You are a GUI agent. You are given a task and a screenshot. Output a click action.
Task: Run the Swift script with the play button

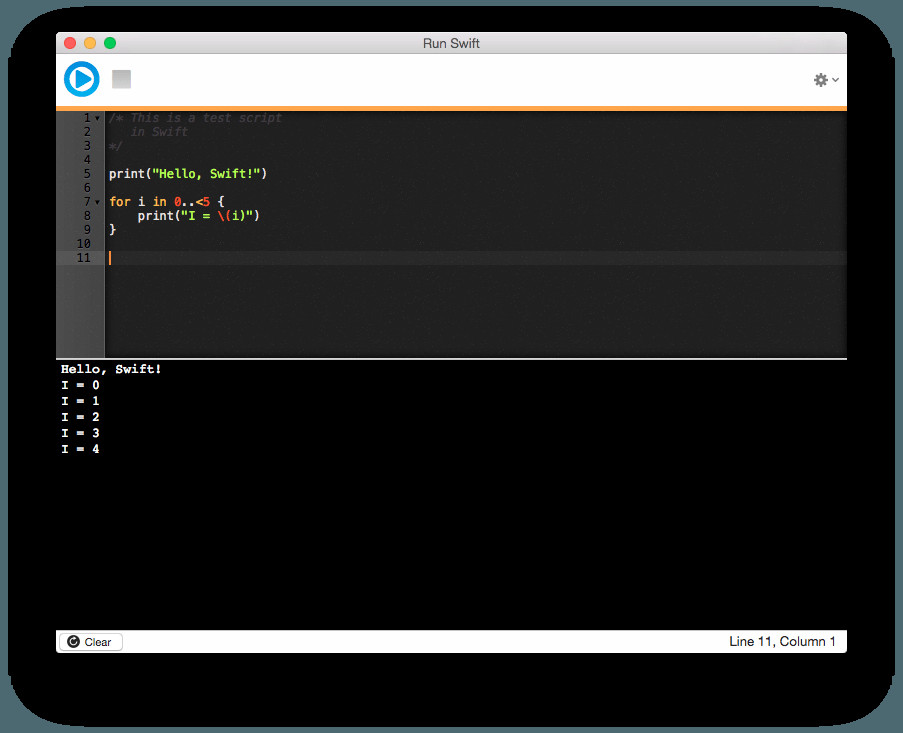point(82,79)
